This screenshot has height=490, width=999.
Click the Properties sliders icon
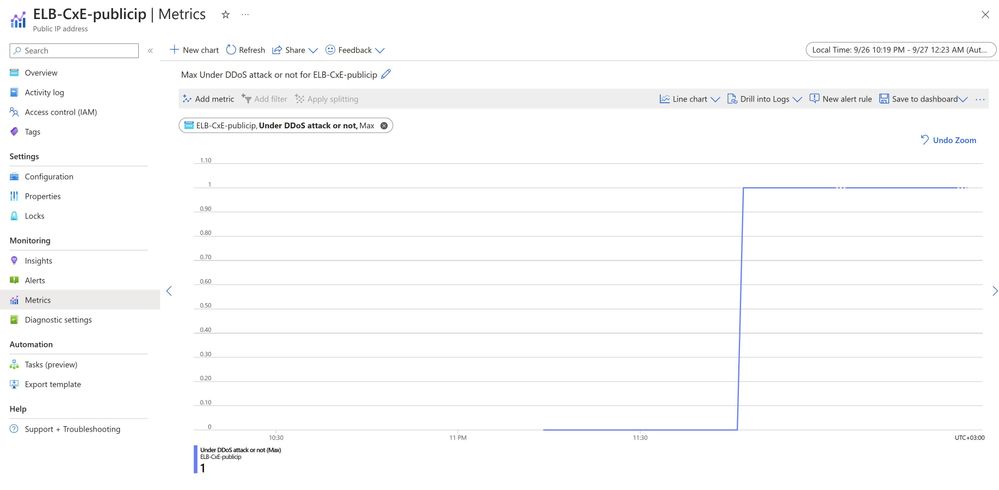click(x=14, y=196)
